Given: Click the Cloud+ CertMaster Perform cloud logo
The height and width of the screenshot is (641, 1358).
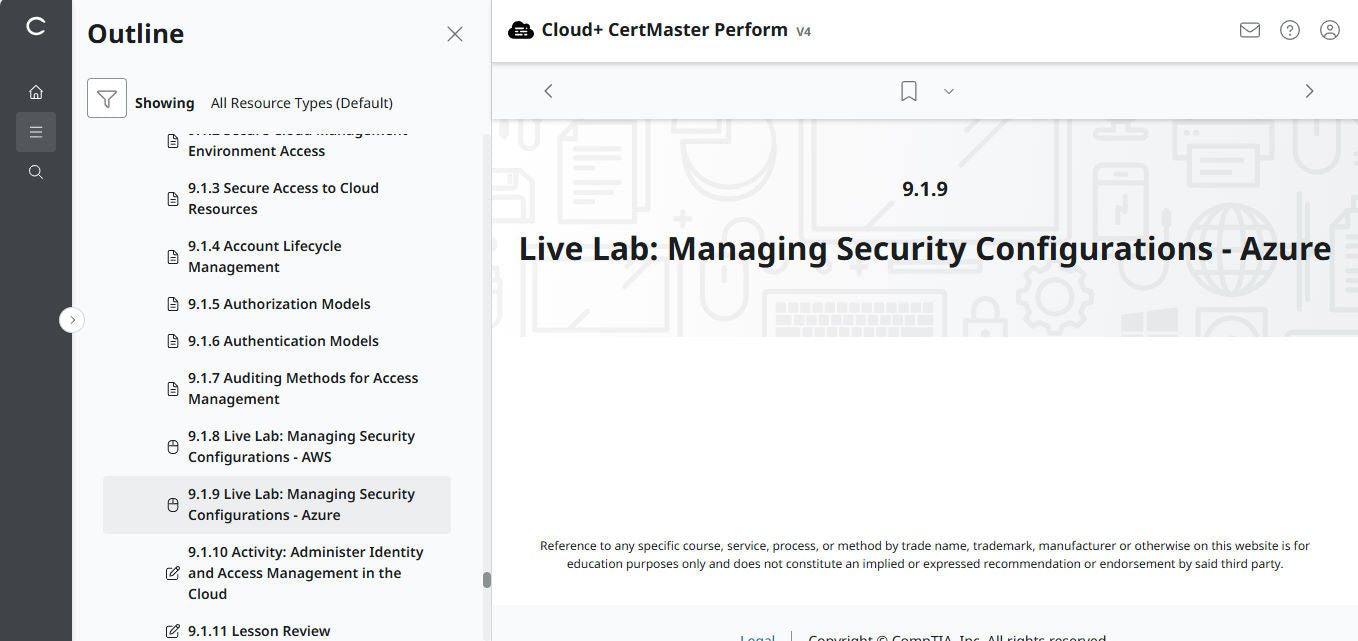Looking at the screenshot, I should (521, 29).
